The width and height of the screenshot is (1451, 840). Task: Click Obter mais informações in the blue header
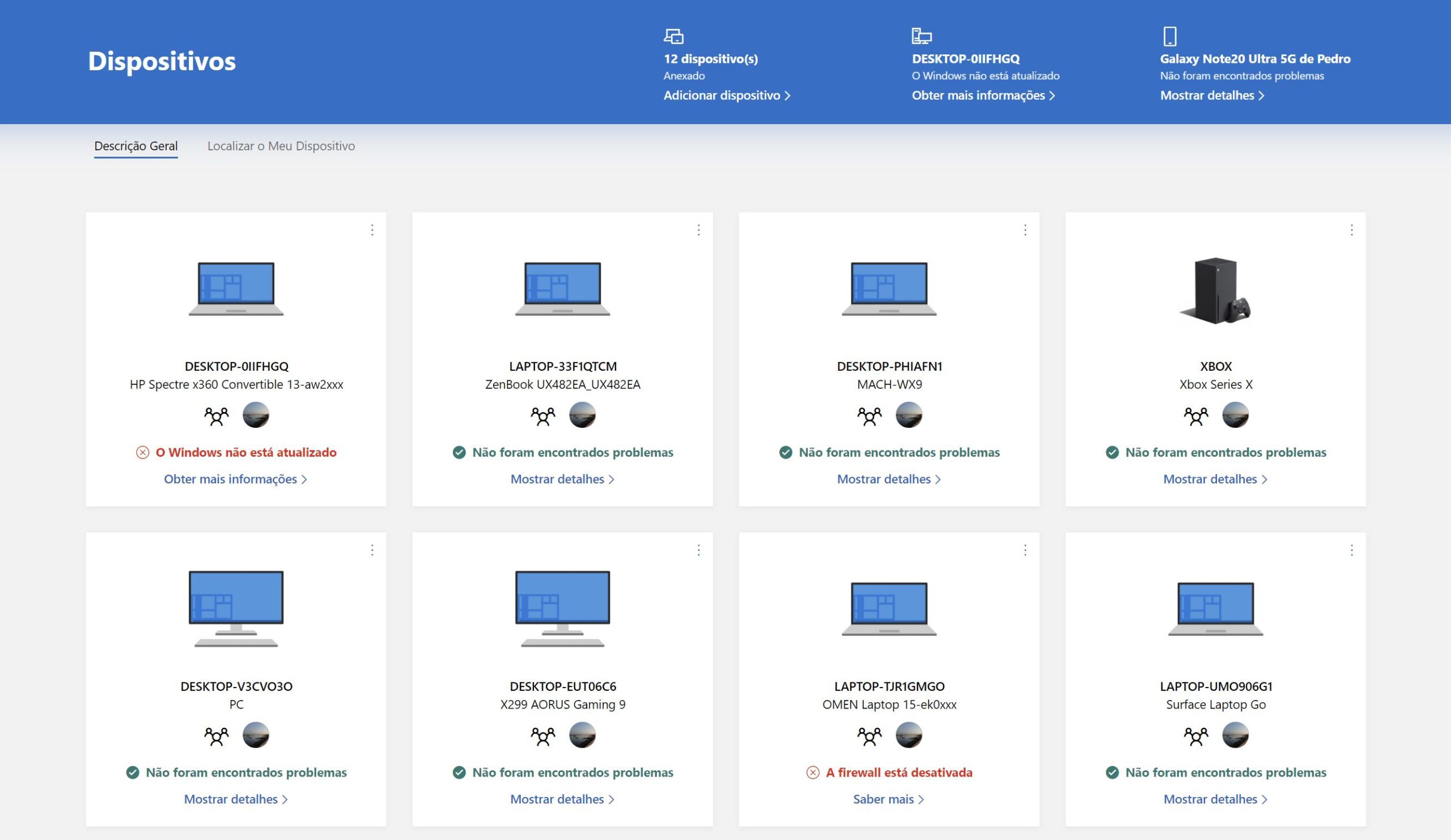pyautogui.click(x=983, y=96)
